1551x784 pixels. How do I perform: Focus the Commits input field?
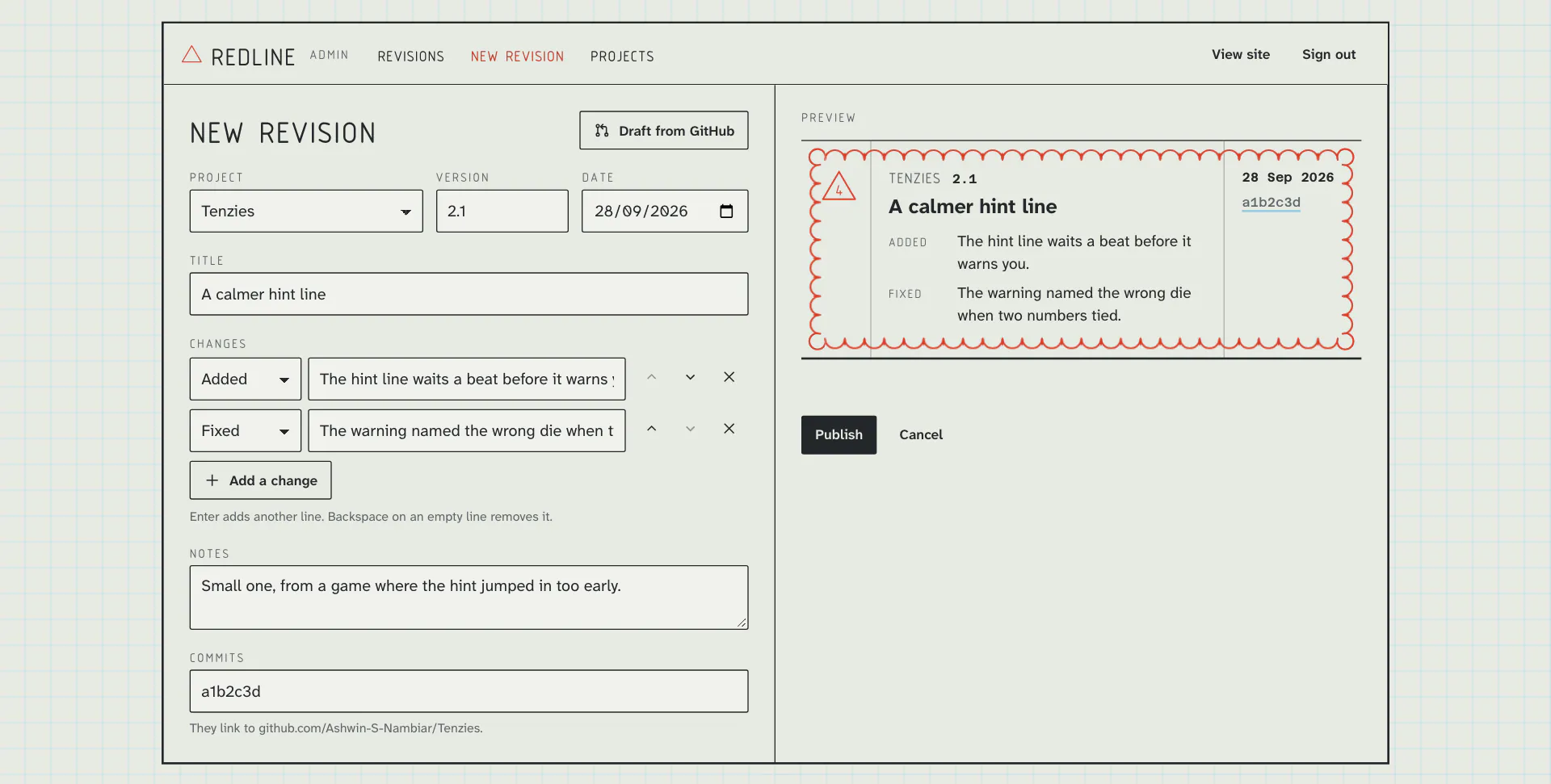(x=469, y=691)
